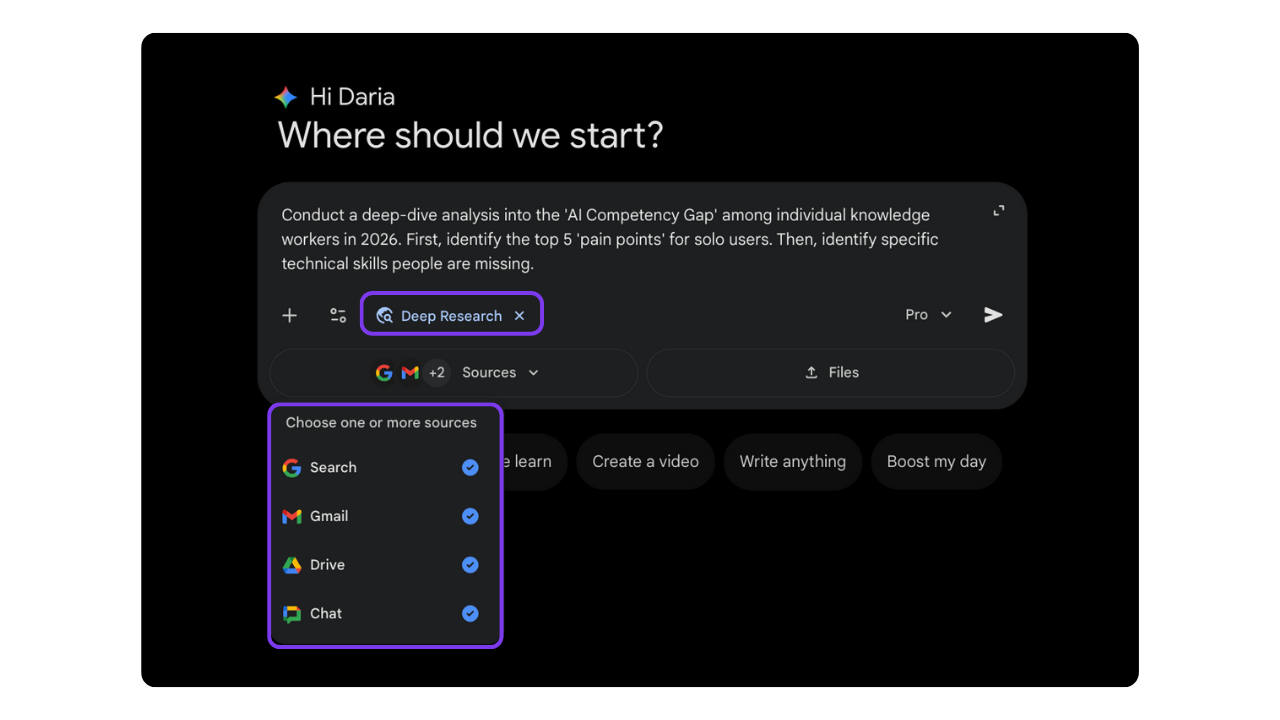This screenshot has width=1280, height=720.
Task: Click the Boost my day chip
Action: 936,461
